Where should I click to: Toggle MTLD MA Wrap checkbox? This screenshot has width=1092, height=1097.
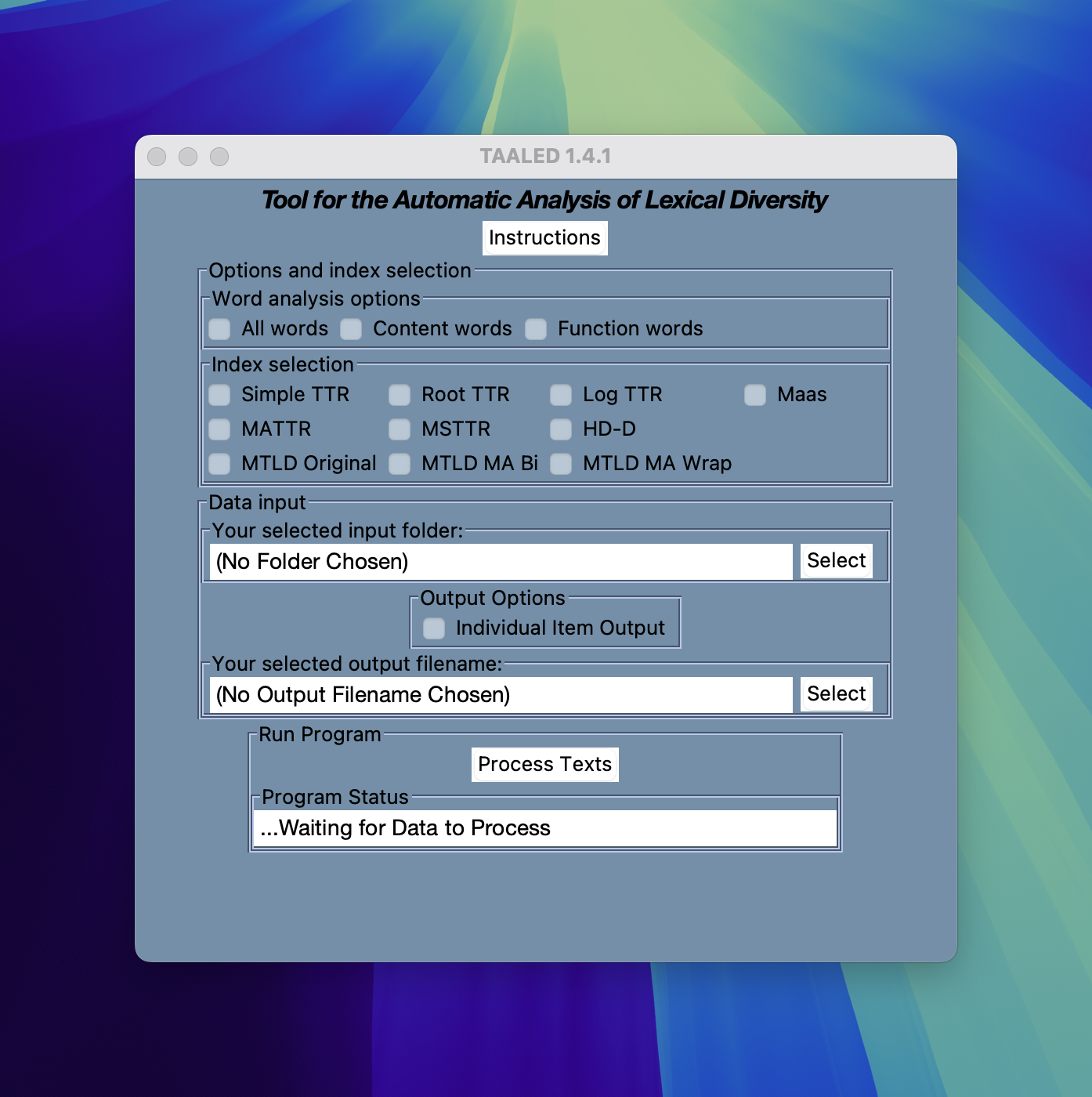point(562,464)
